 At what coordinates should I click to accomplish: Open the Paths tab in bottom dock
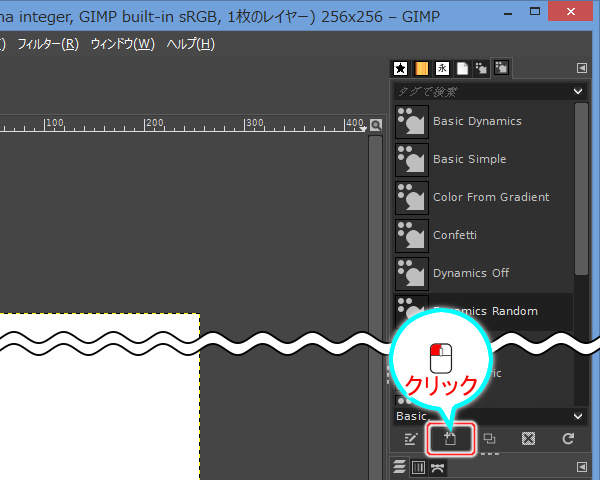click(438, 467)
